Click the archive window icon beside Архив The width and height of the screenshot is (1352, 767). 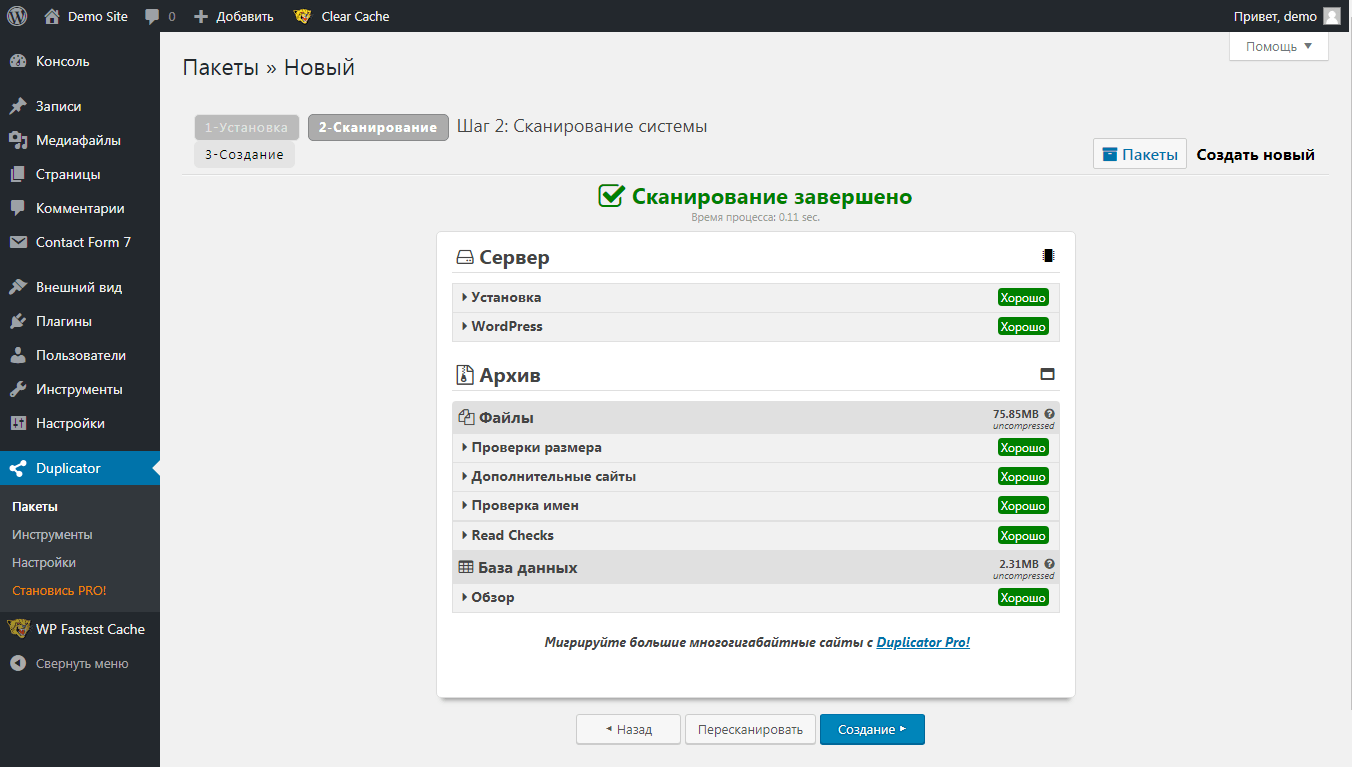1048,374
